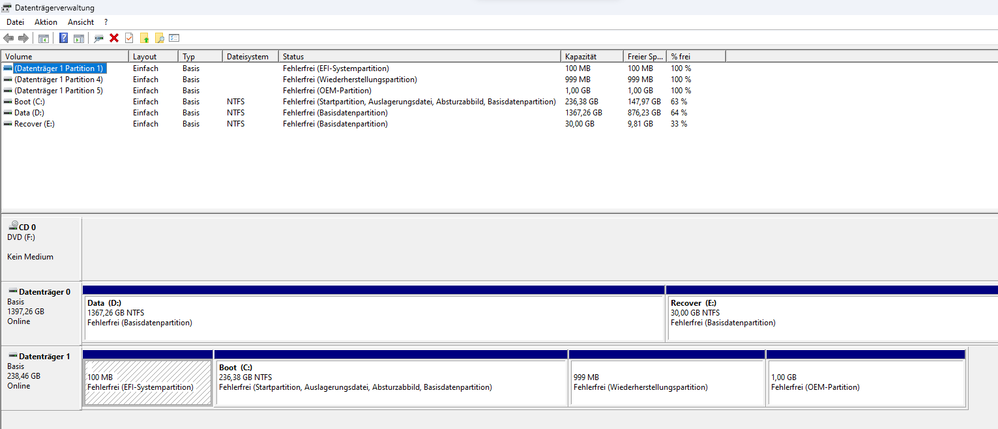The width and height of the screenshot is (998, 429).
Task: Click folder icon with green up arrow
Action: [x=144, y=38]
